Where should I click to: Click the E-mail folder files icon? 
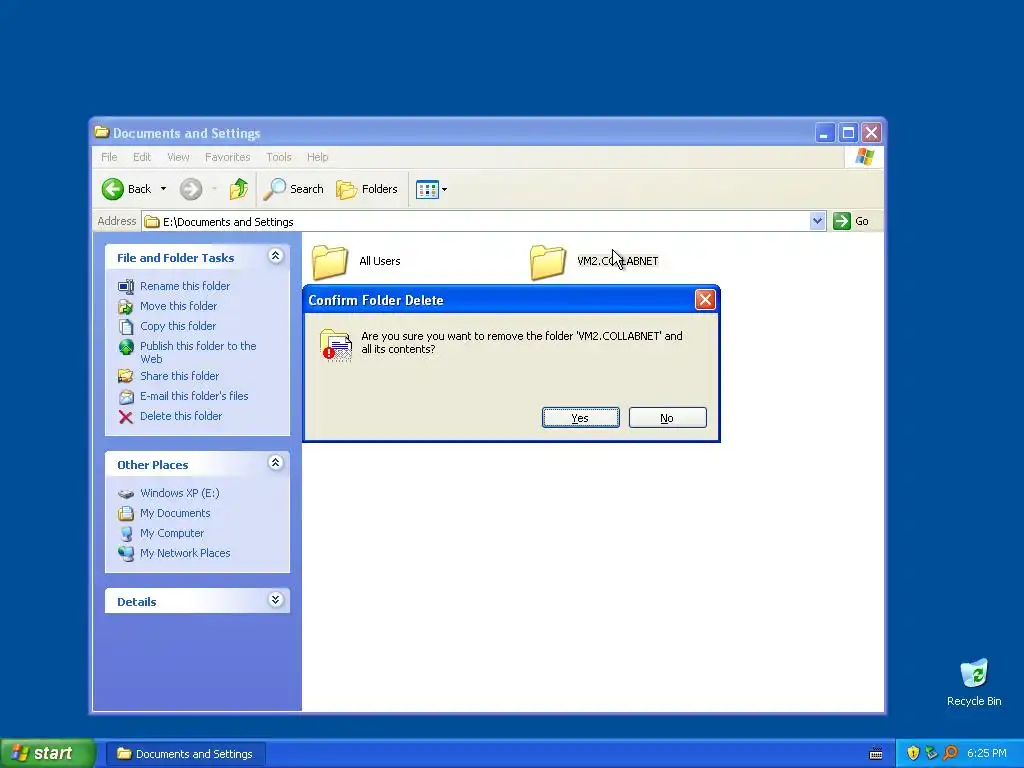pos(126,396)
